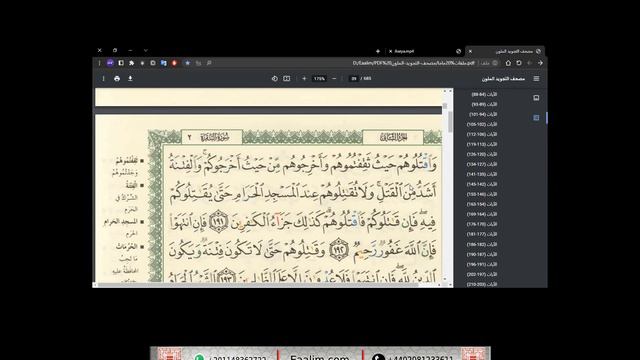
Task: Open outline entry الآيات (202-197)
Action: [x=482, y=274]
